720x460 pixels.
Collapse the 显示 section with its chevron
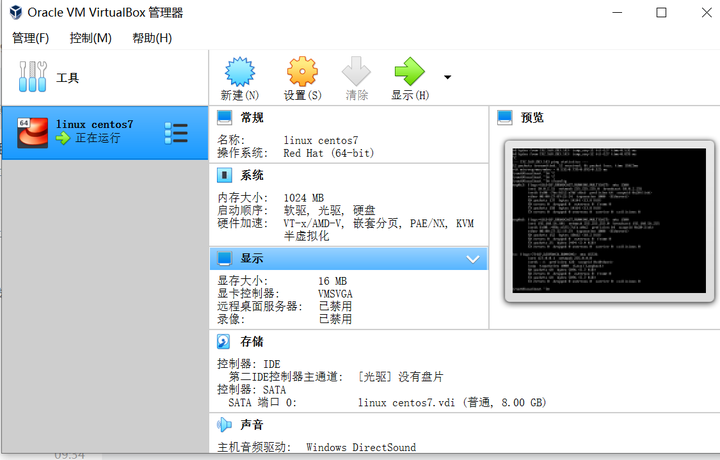[x=472, y=259]
